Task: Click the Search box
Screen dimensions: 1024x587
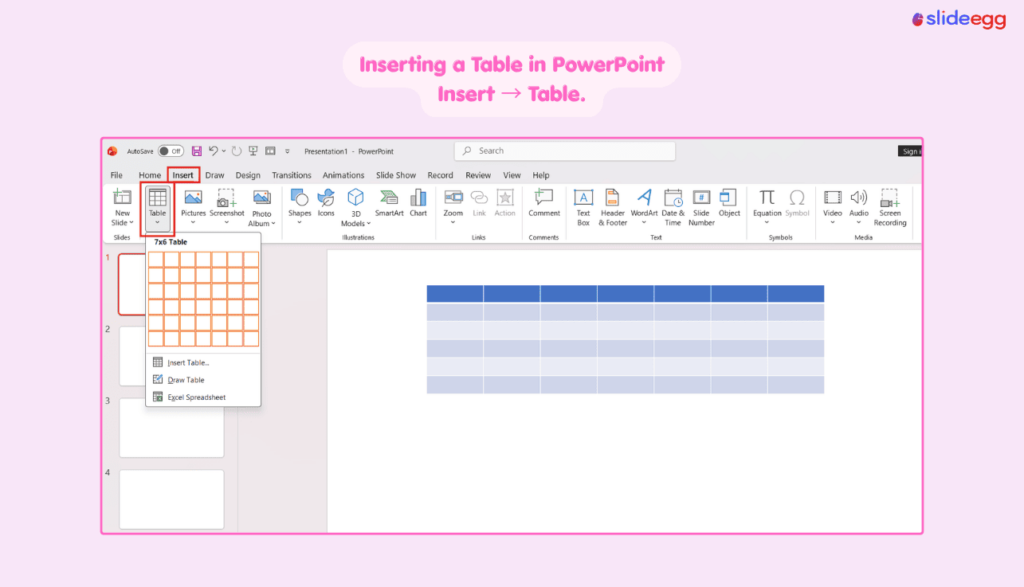Action: [565, 151]
